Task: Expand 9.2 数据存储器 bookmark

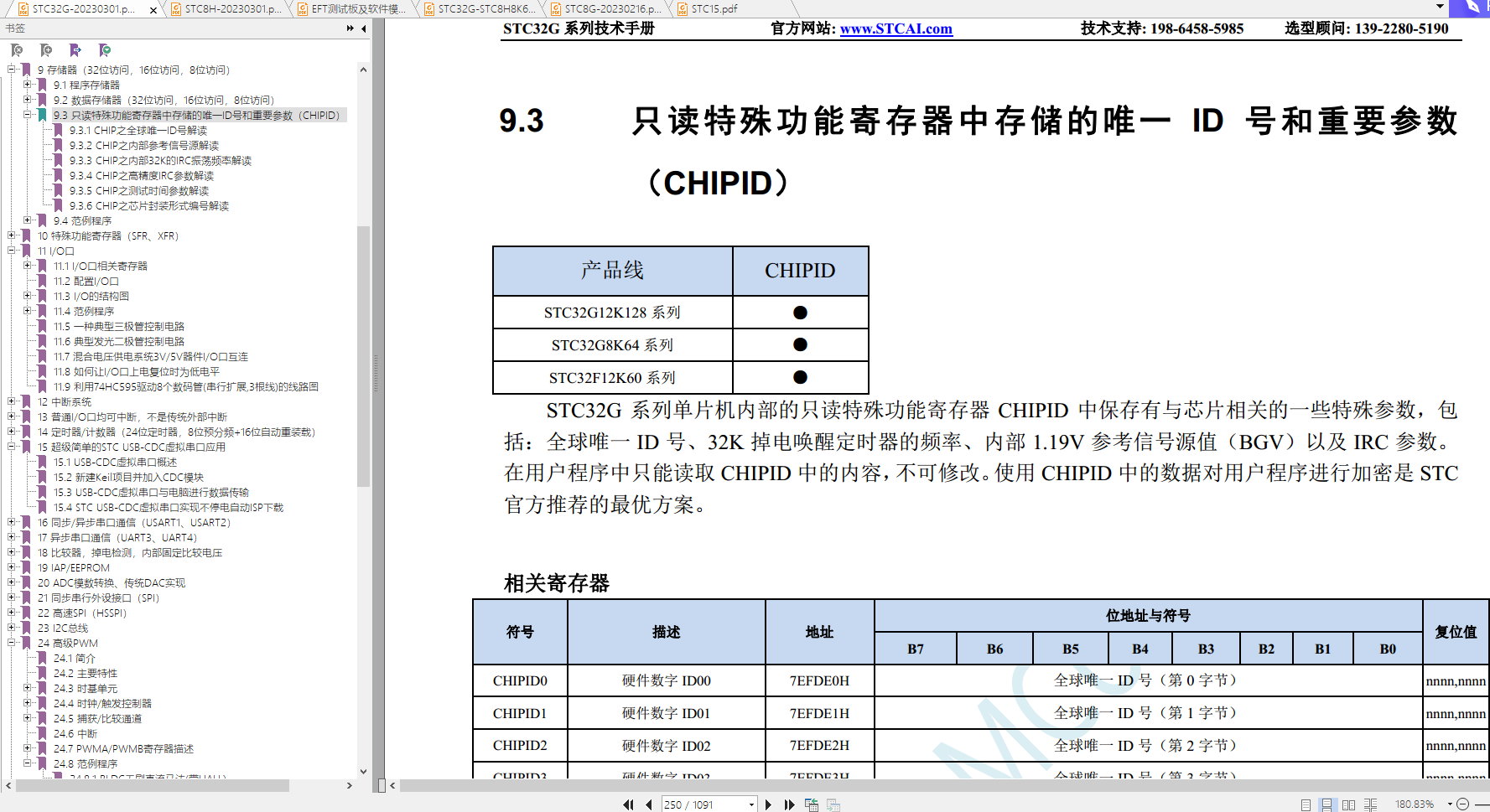Action: (x=27, y=100)
